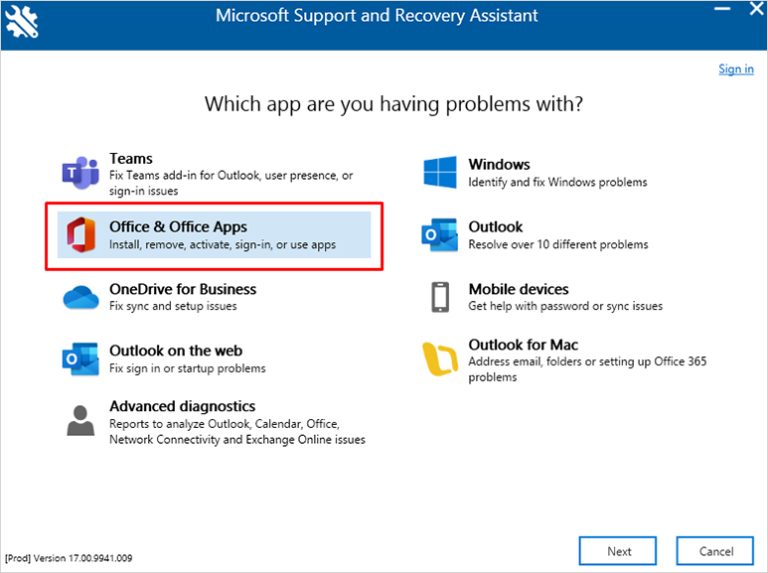The height and width of the screenshot is (573, 768).
Task: Click the Advanced diagnostics person icon
Action: click(x=80, y=421)
